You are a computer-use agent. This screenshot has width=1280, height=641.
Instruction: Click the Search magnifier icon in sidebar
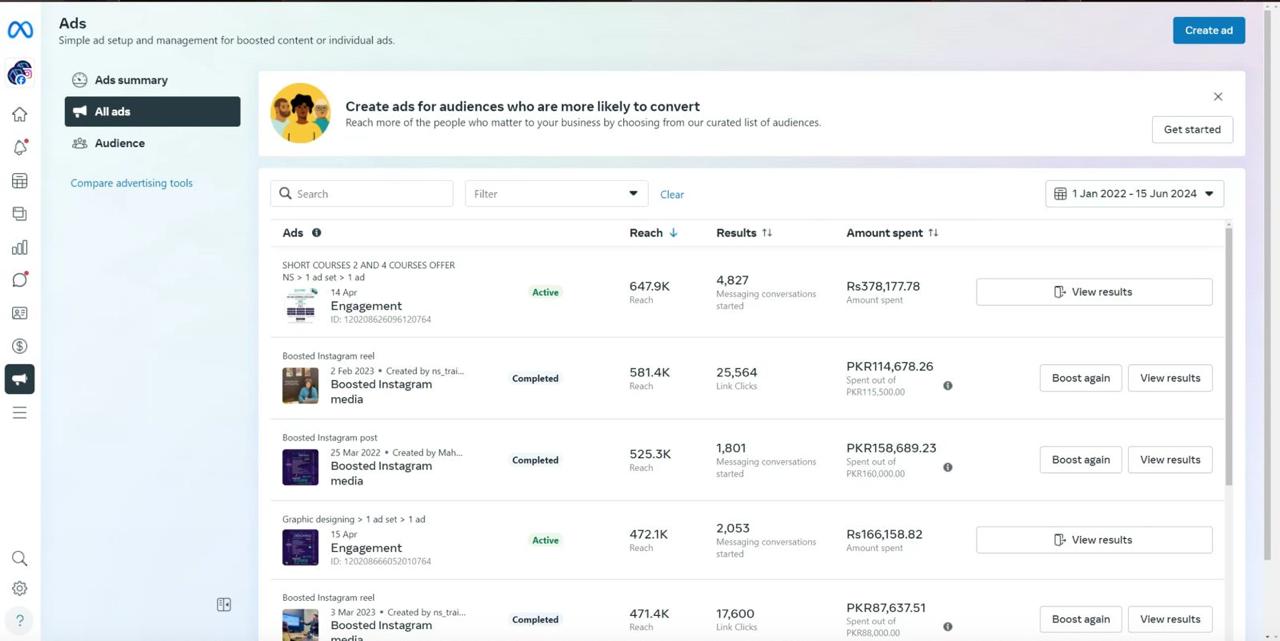19,559
